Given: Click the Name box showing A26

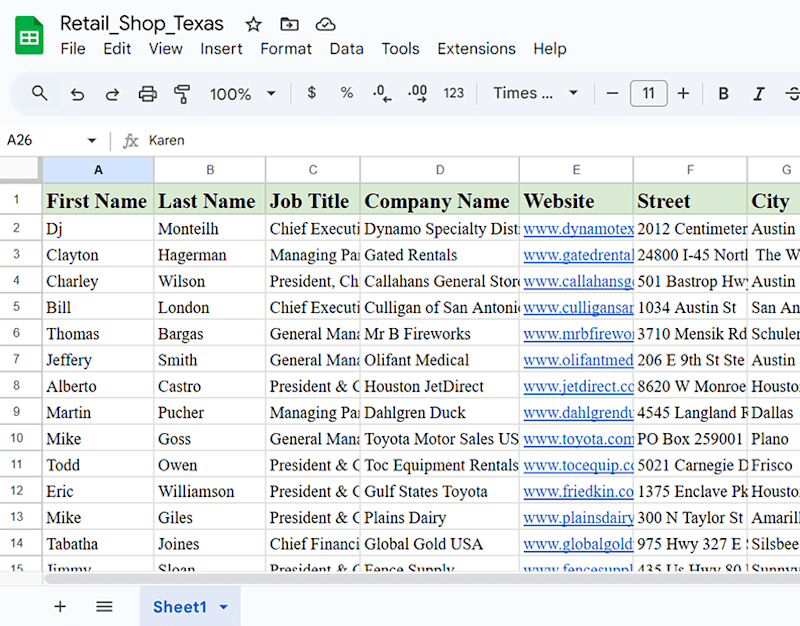Looking at the screenshot, I should (43, 140).
